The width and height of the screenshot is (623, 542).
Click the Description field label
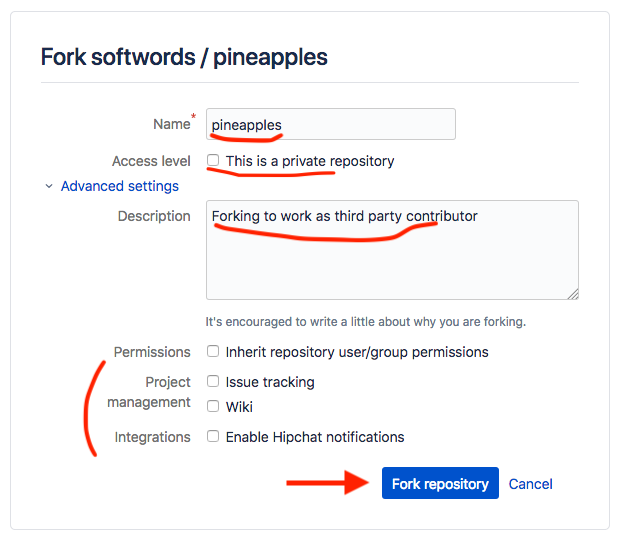(x=153, y=216)
